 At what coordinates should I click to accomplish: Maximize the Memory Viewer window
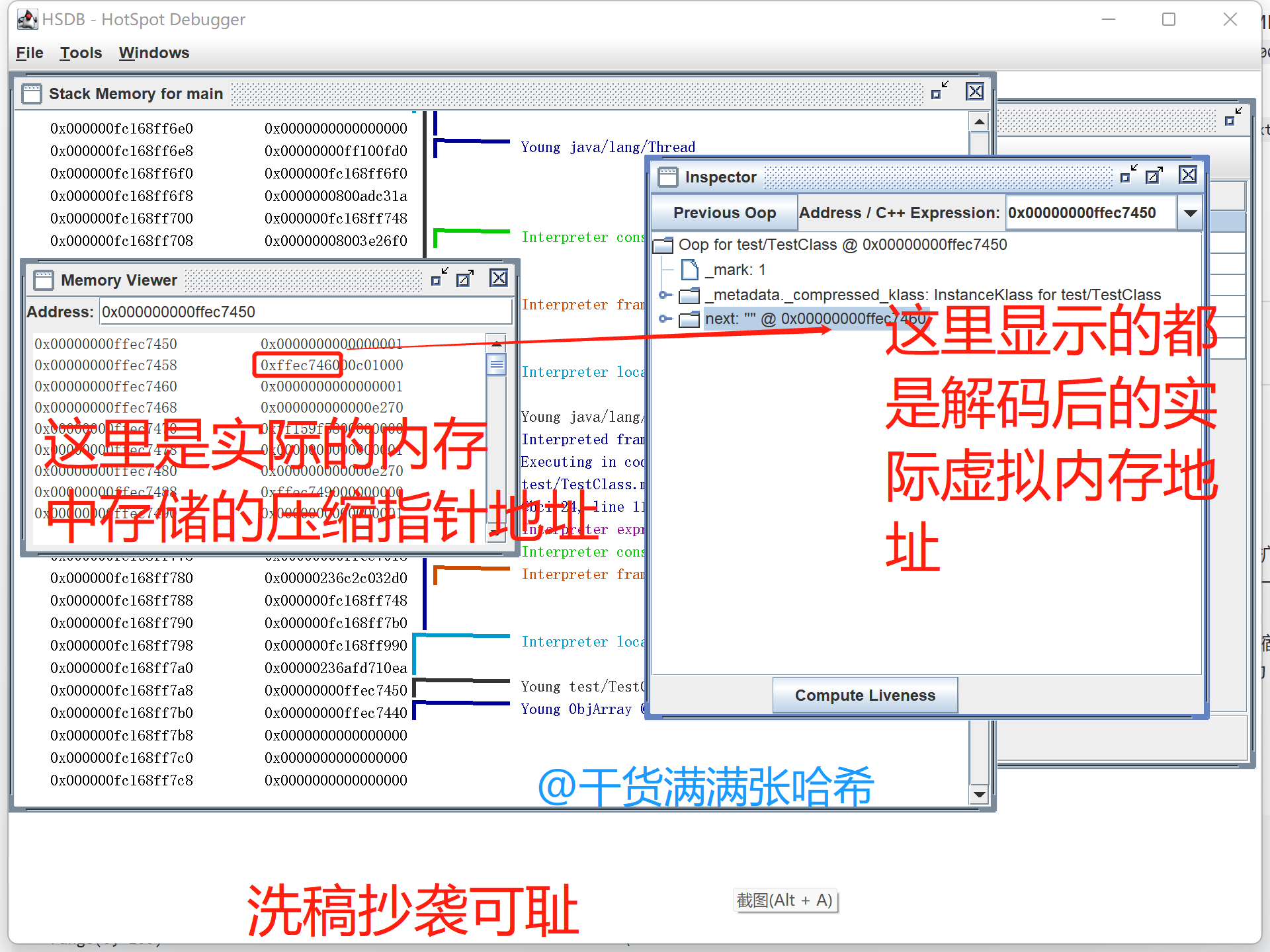[x=465, y=278]
